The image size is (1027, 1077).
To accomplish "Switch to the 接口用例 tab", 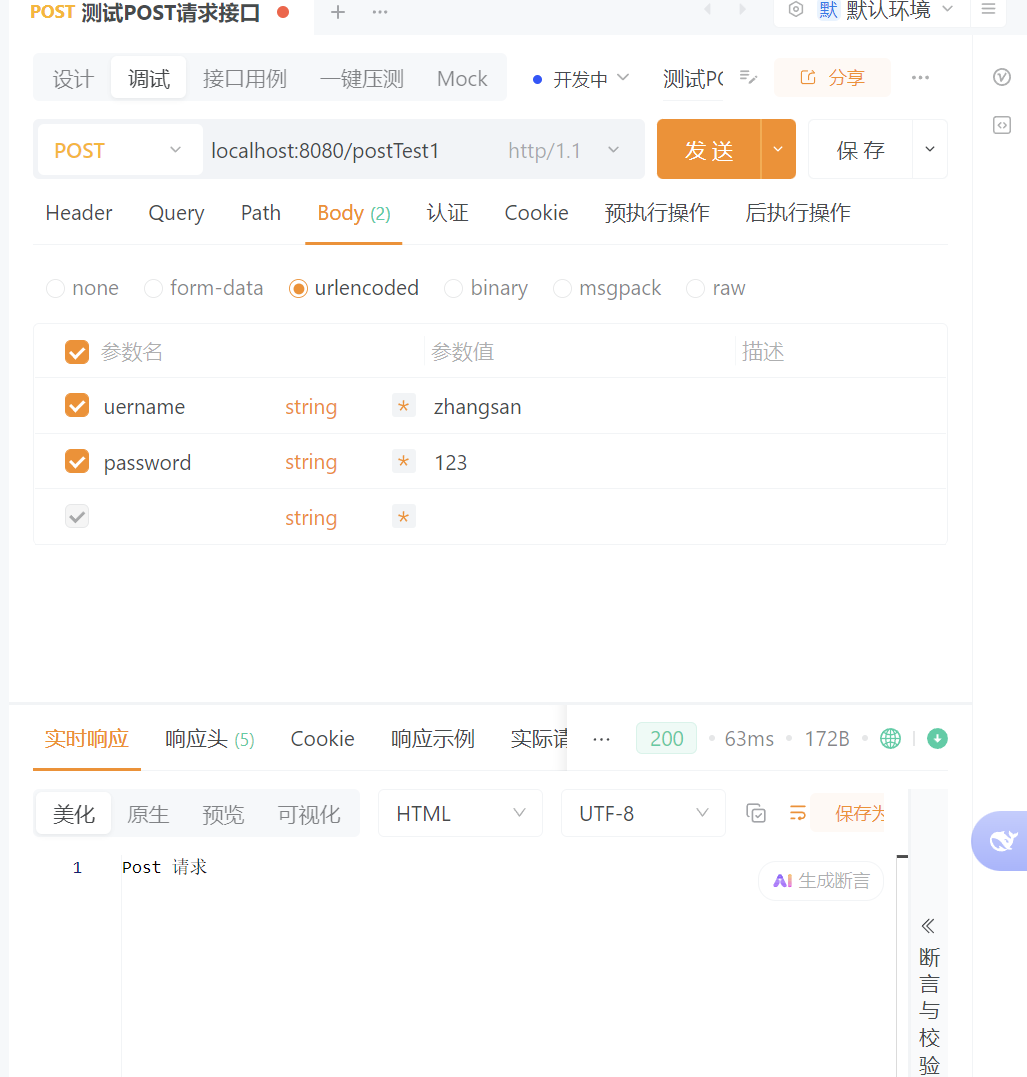I will (245, 78).
